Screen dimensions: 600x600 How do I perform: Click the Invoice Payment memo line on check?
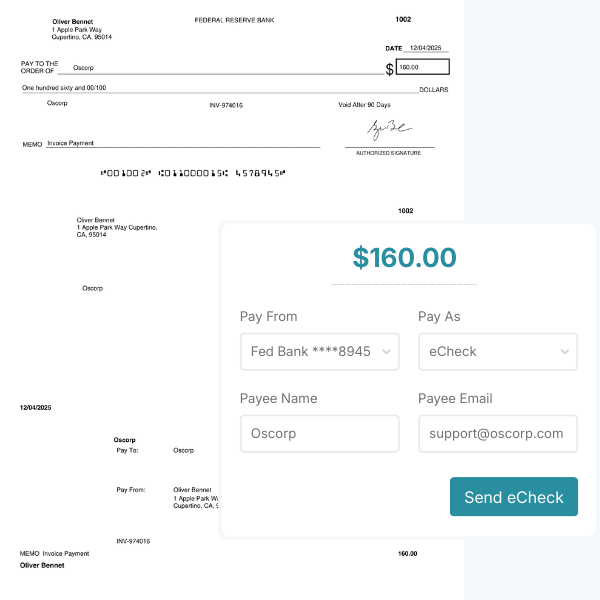click(x=70, y=143)
